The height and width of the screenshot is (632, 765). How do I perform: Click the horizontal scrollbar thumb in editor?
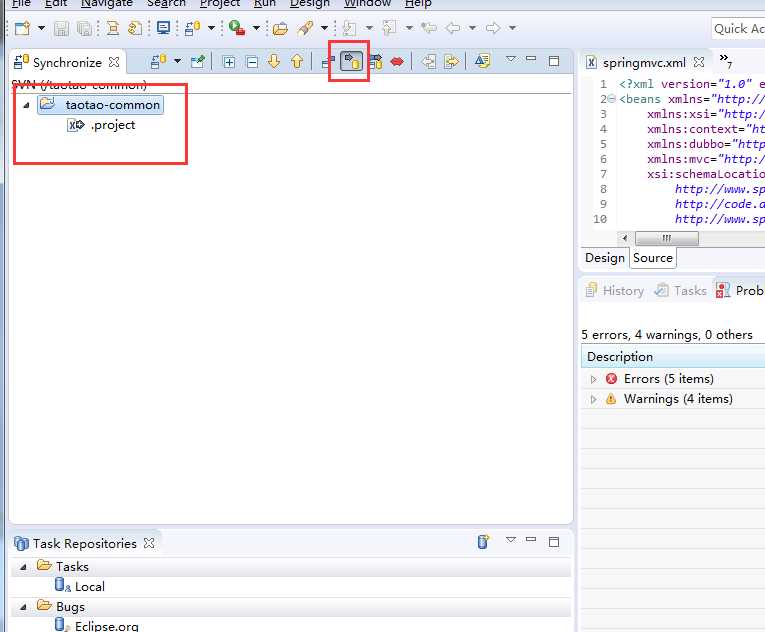[666, 238]
